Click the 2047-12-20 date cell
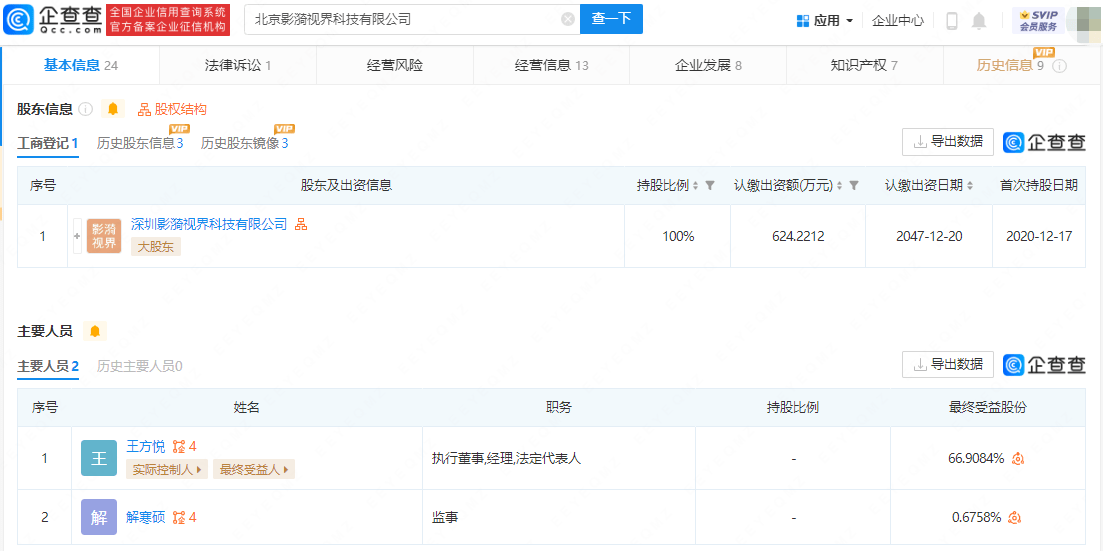1103x551 pixels. [x=929, y=236]
